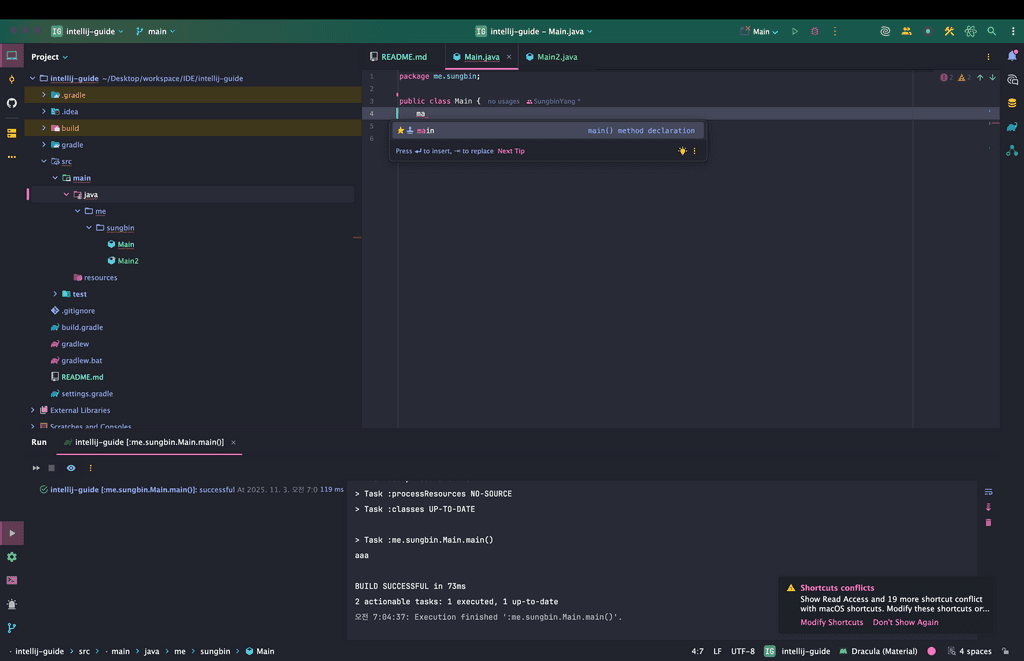Open the Gradle elephant tool window

coord(1012,127)
